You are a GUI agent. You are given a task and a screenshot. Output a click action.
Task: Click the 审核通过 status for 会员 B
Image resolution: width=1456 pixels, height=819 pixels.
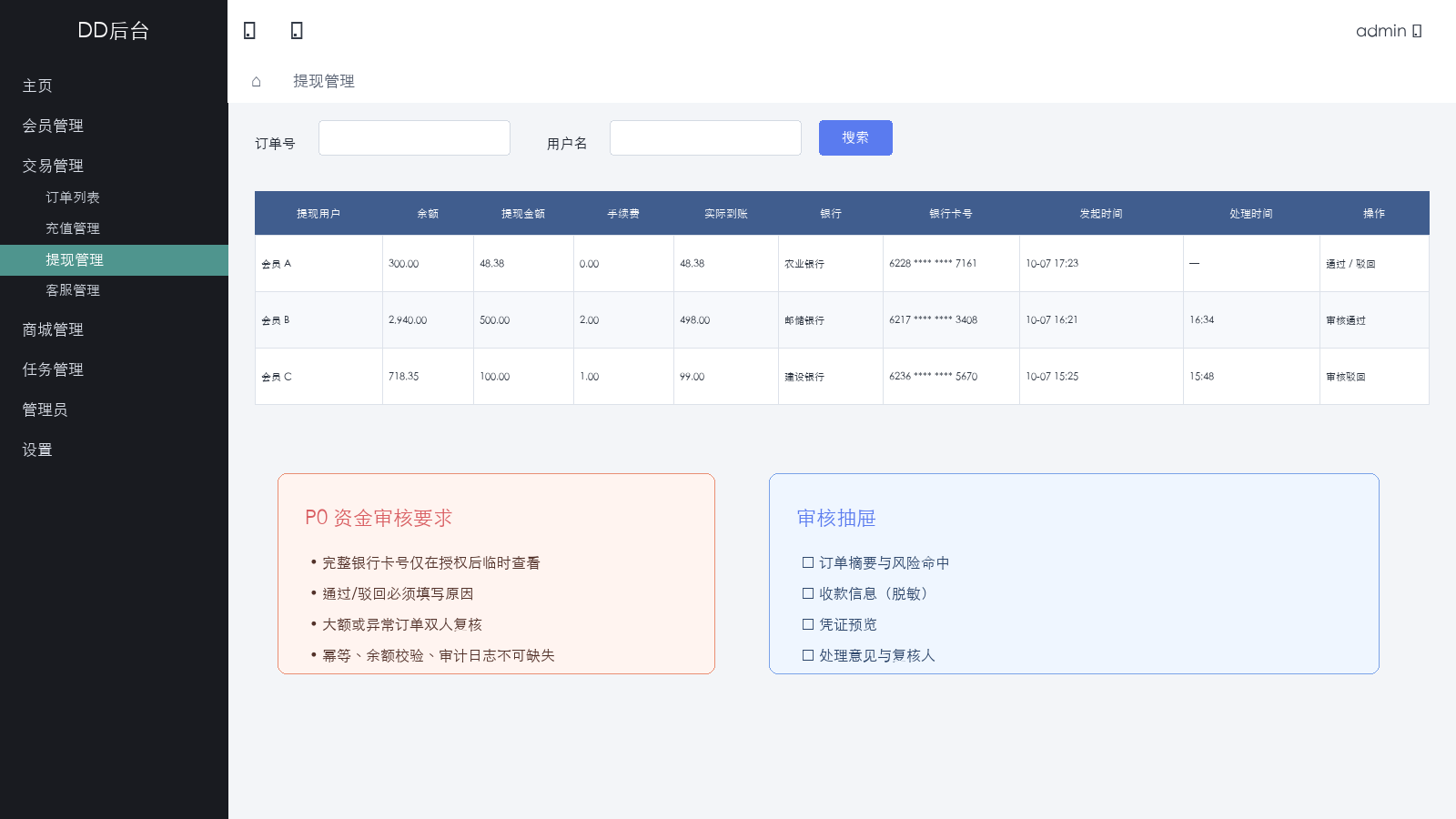1346,320
